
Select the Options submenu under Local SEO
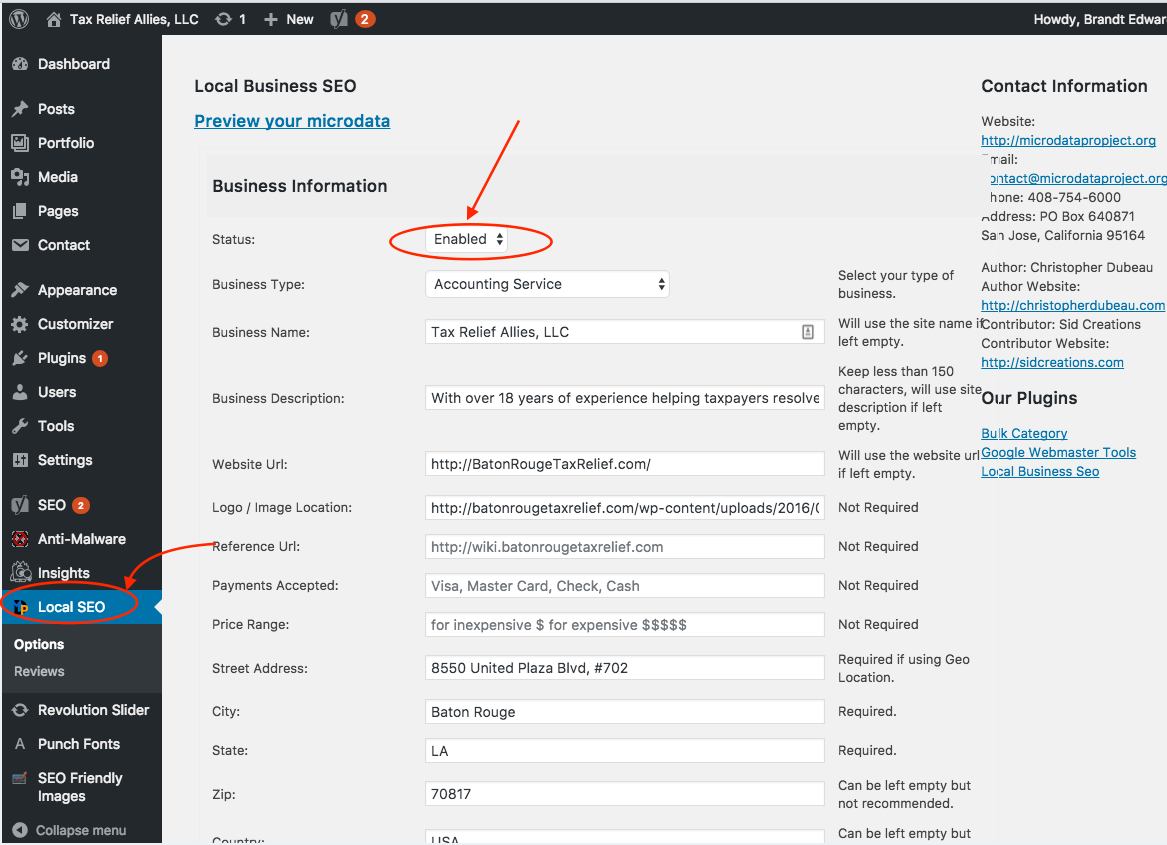[39, 645]
